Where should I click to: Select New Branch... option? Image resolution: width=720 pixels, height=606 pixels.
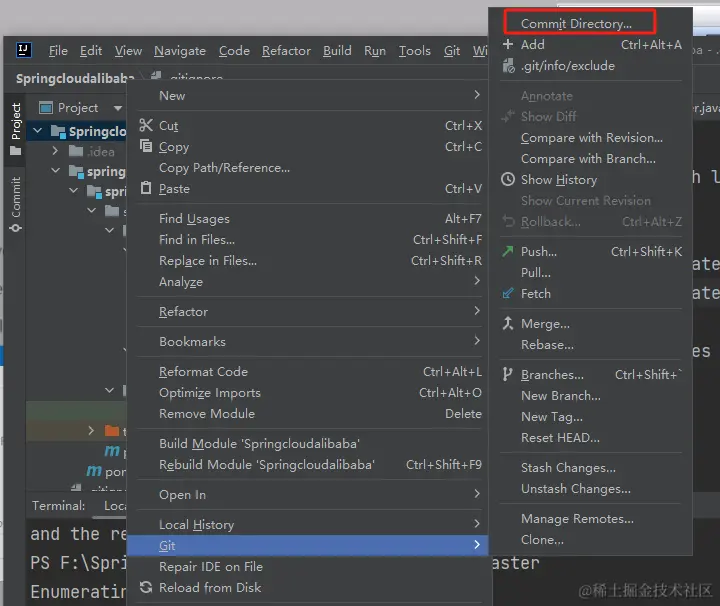pos(561,395)
